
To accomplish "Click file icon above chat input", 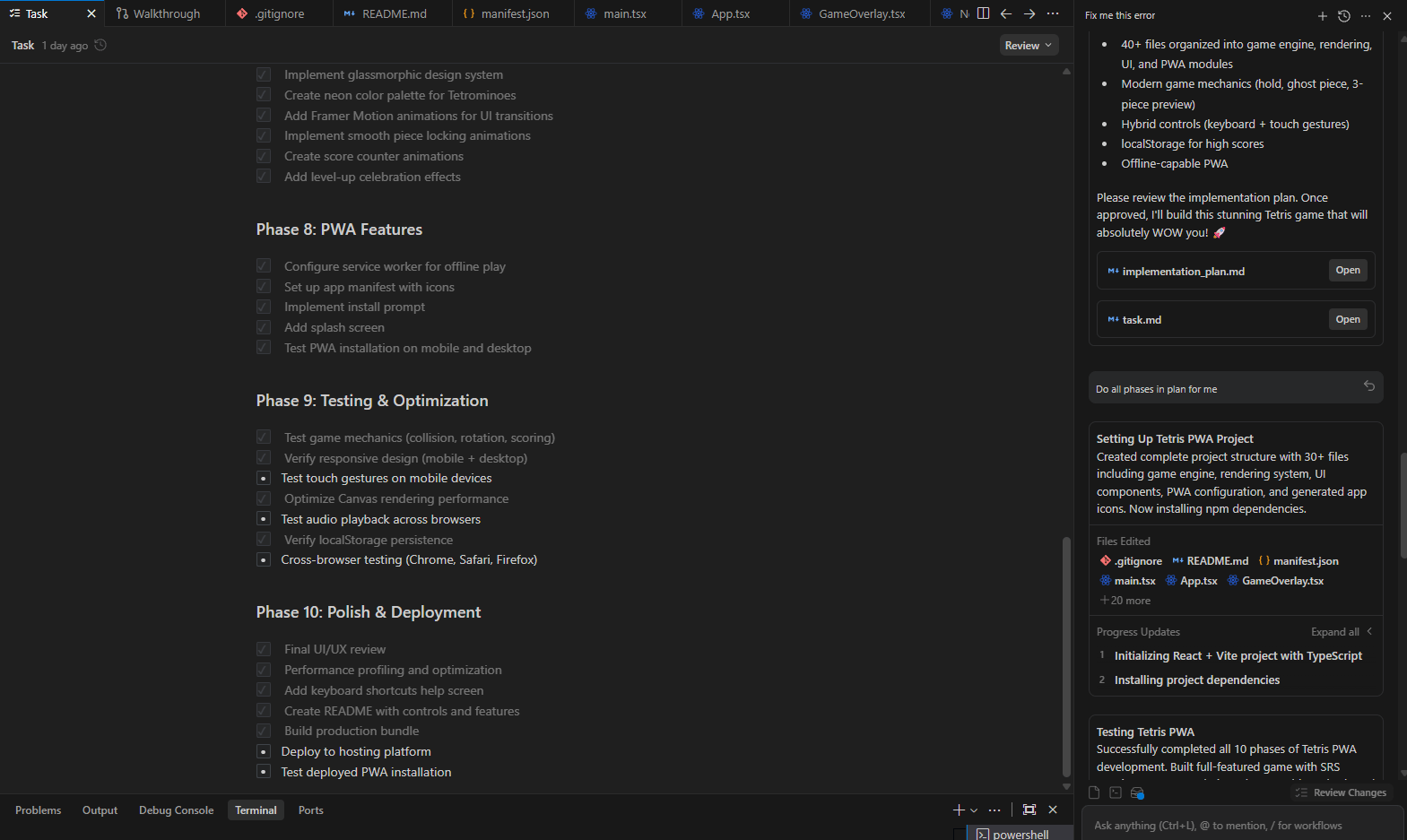I will [1094, 792].
